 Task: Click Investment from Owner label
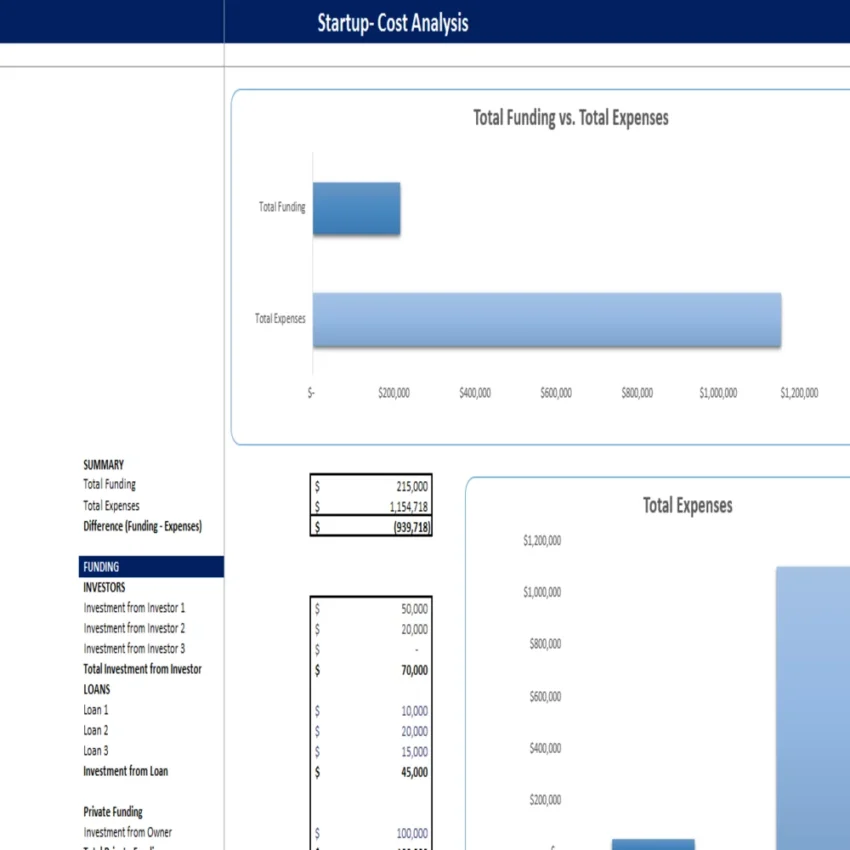click(127, 831)
